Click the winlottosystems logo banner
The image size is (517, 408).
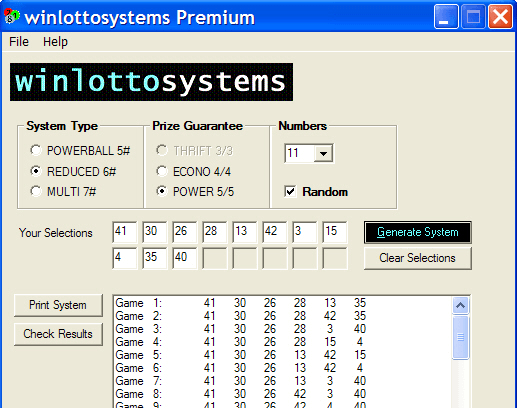coord(151,82)
